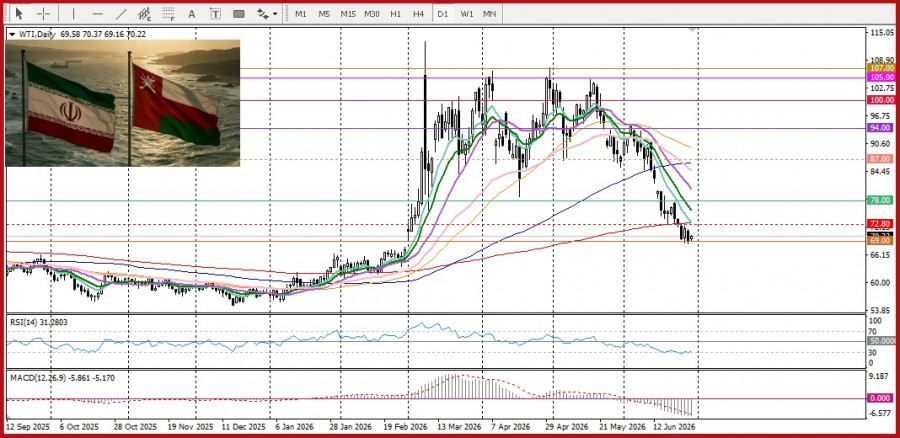Click the Iran and Oman flags image
The width and height of the screenshot is (900, 438).
(122, 103)
